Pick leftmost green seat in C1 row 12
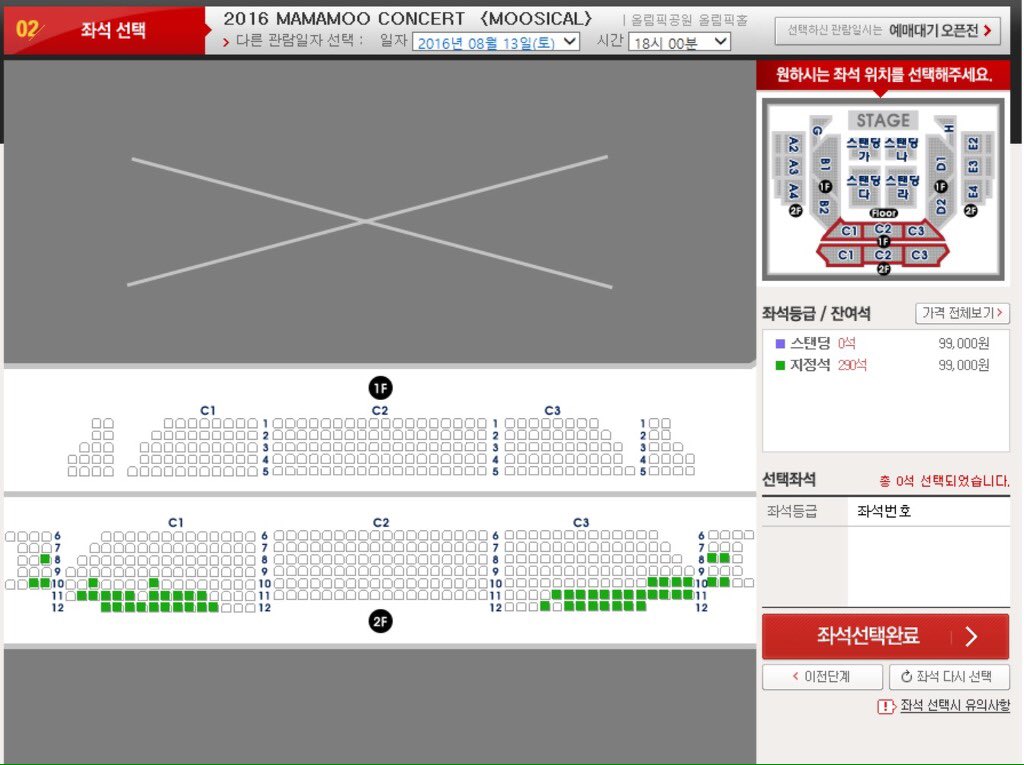1024x765 pixels. point(105,607)
